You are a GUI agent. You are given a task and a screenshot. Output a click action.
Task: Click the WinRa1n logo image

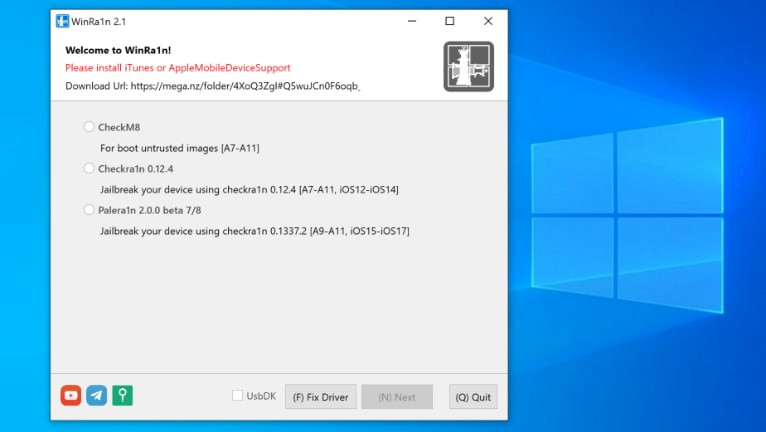click(468, 66)
